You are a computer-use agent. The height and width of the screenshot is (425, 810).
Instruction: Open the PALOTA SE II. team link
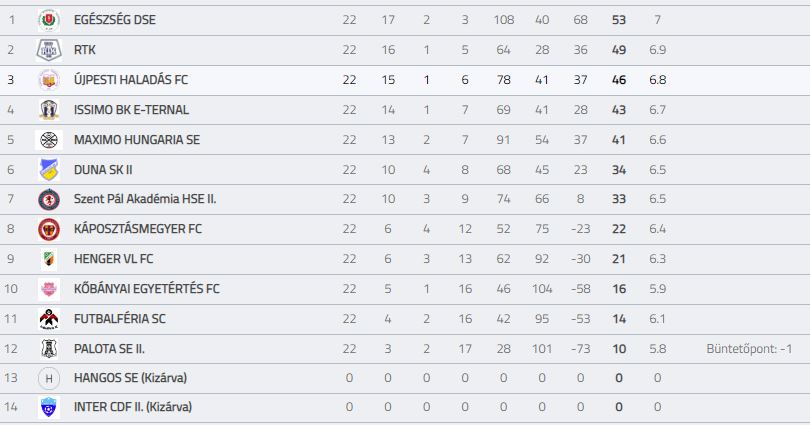click(110, 349)
